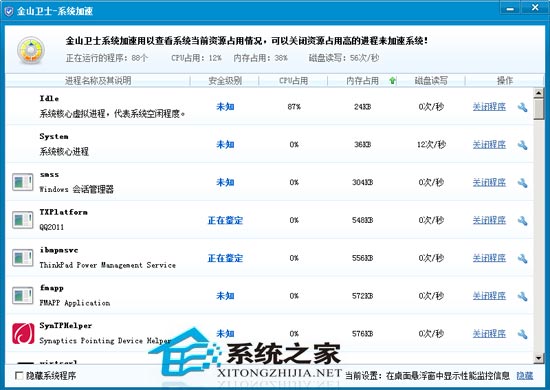
Task: Click the wrench icon in the fmapp row
Action: [522, 296]
